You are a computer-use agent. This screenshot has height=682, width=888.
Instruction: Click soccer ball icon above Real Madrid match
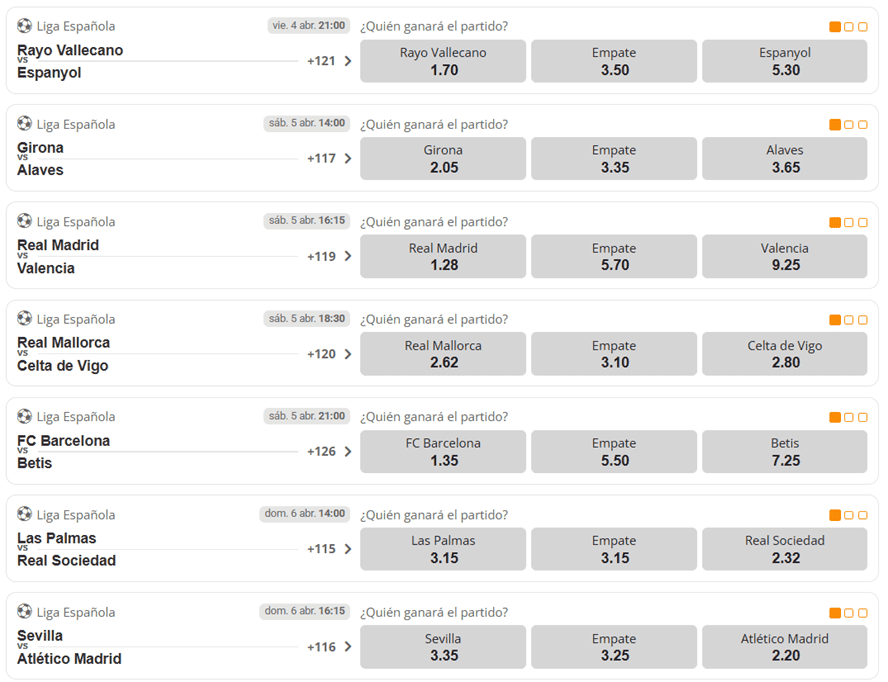(25, 221)
